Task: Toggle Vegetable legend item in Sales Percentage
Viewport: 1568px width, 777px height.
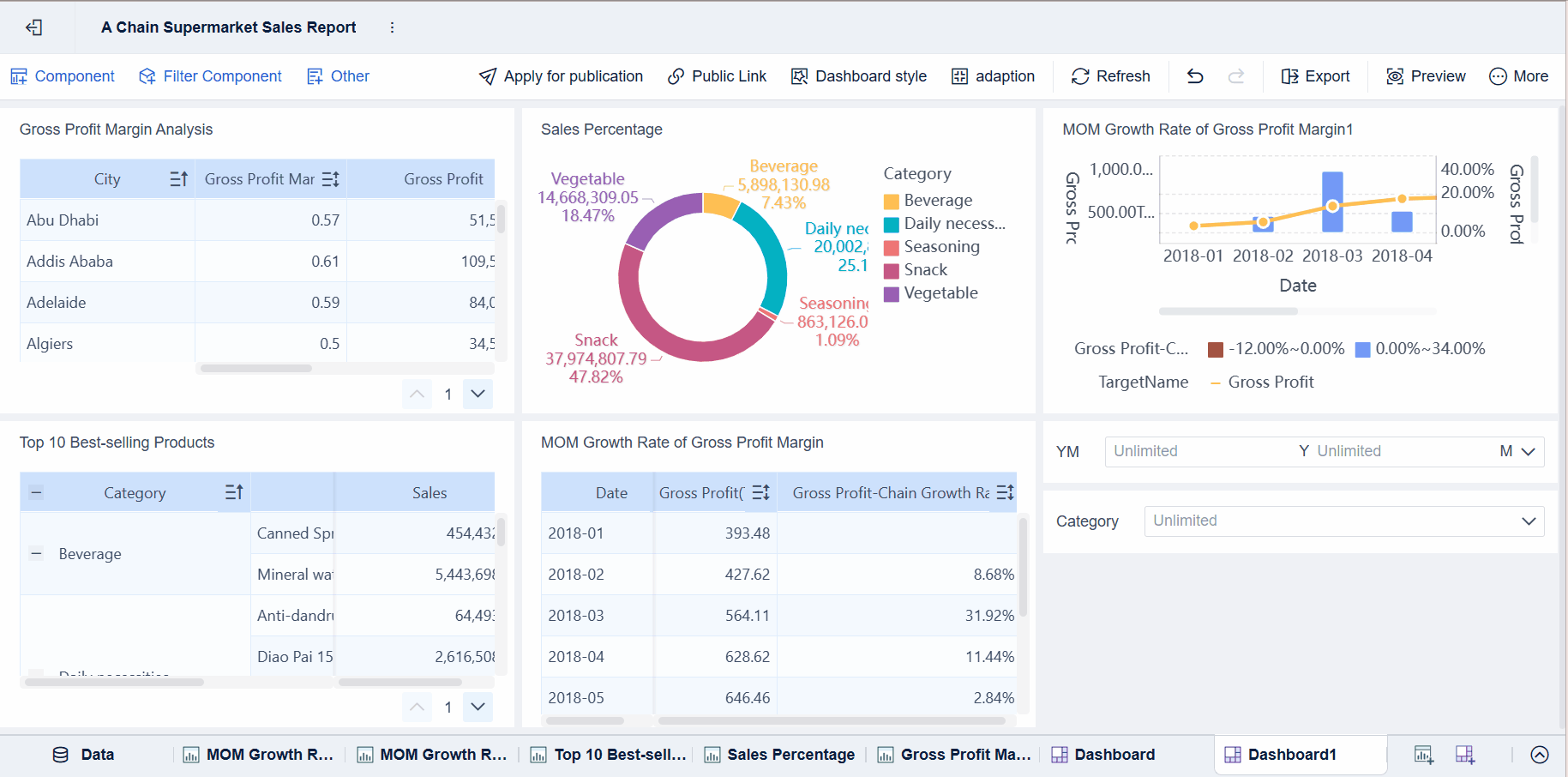Action: tap(940, 293)
